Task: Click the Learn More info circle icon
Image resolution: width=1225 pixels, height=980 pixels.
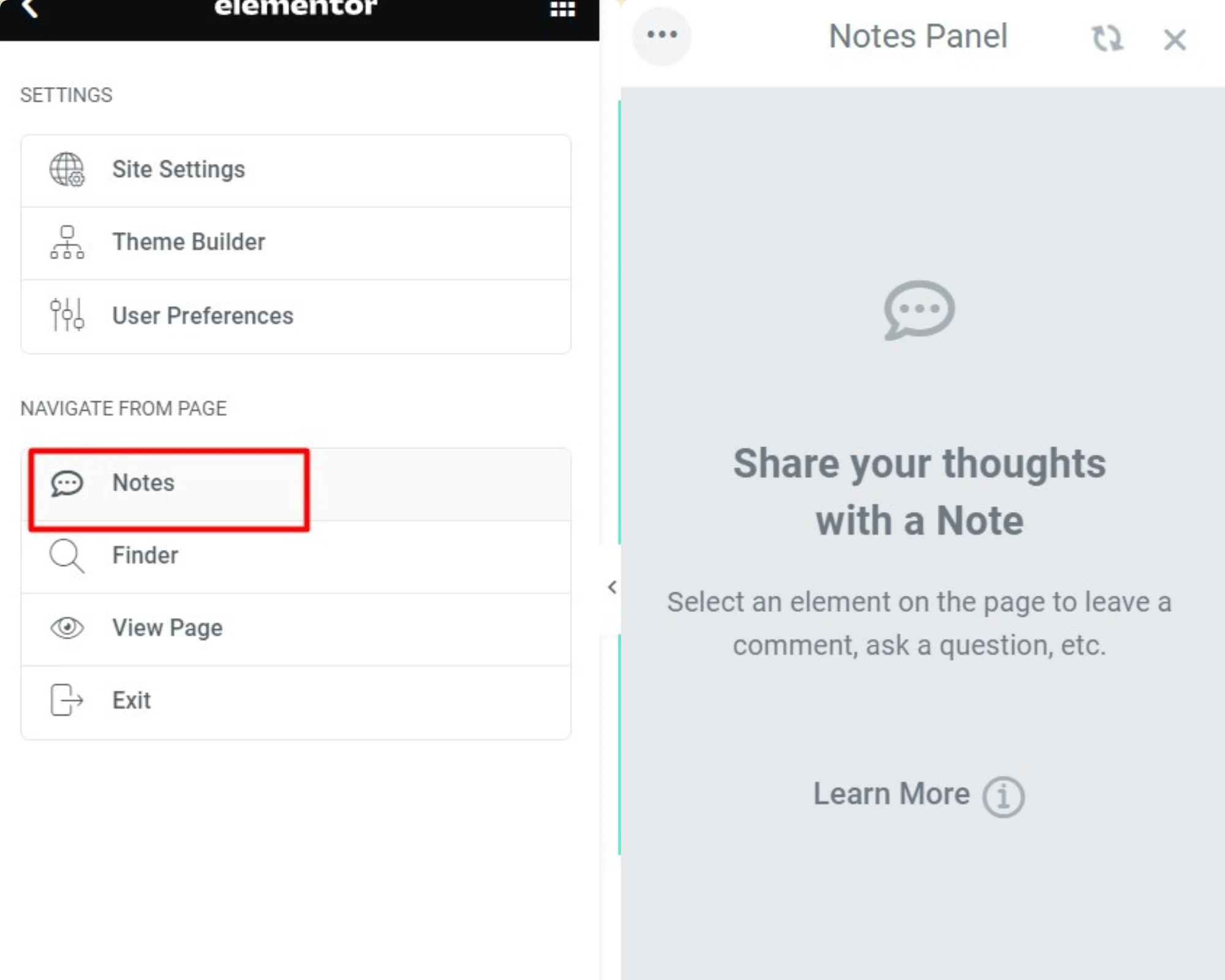Action: (1002, 795)
